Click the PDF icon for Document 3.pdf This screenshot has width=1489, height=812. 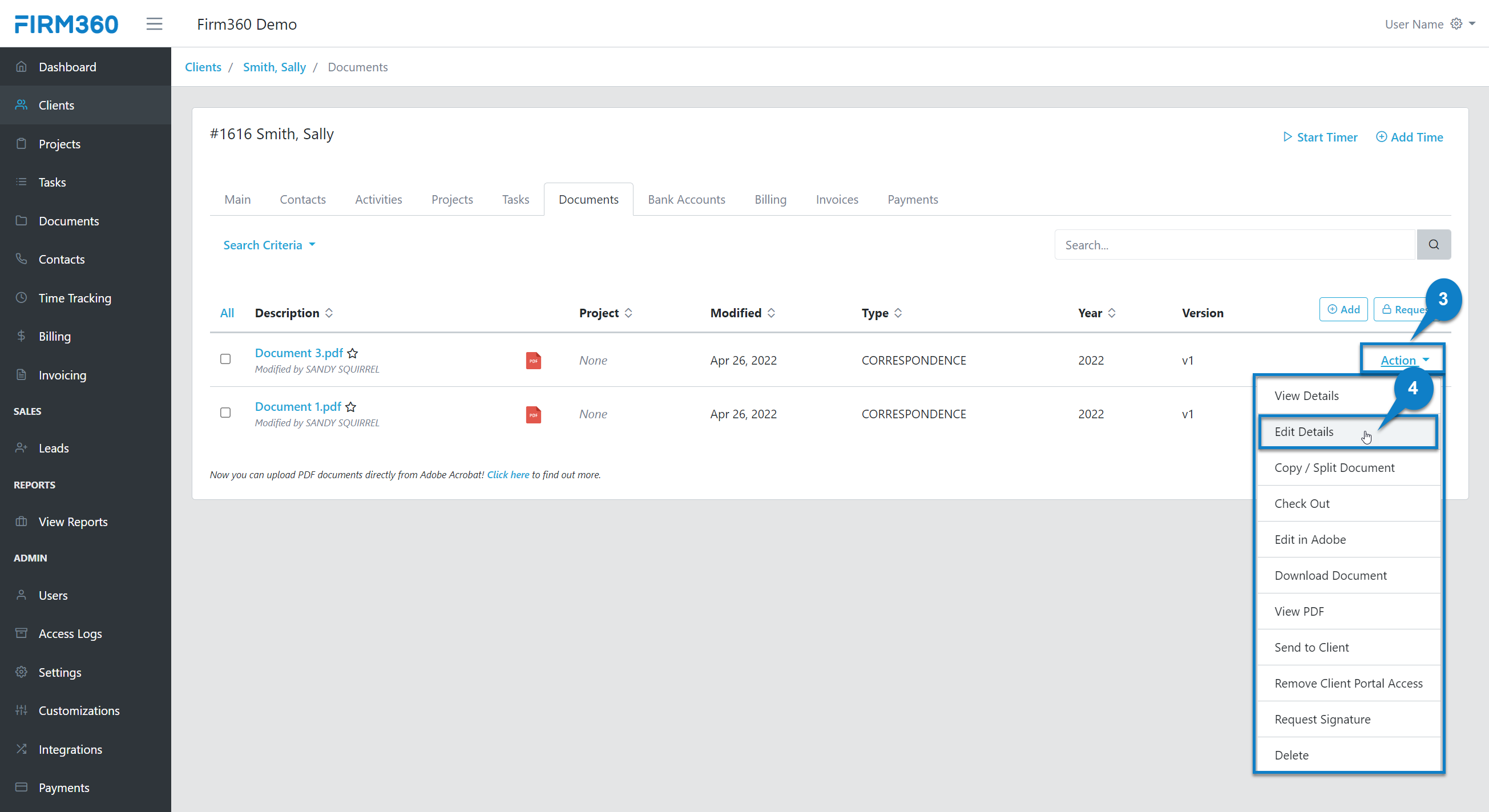coord(533,360)
